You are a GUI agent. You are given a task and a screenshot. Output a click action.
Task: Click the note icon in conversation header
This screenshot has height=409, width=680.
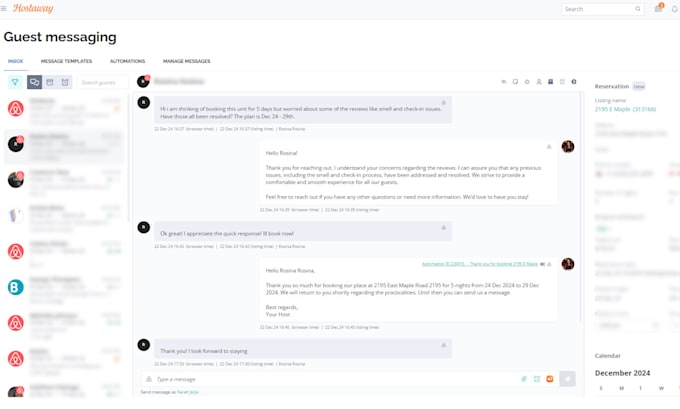515,82
